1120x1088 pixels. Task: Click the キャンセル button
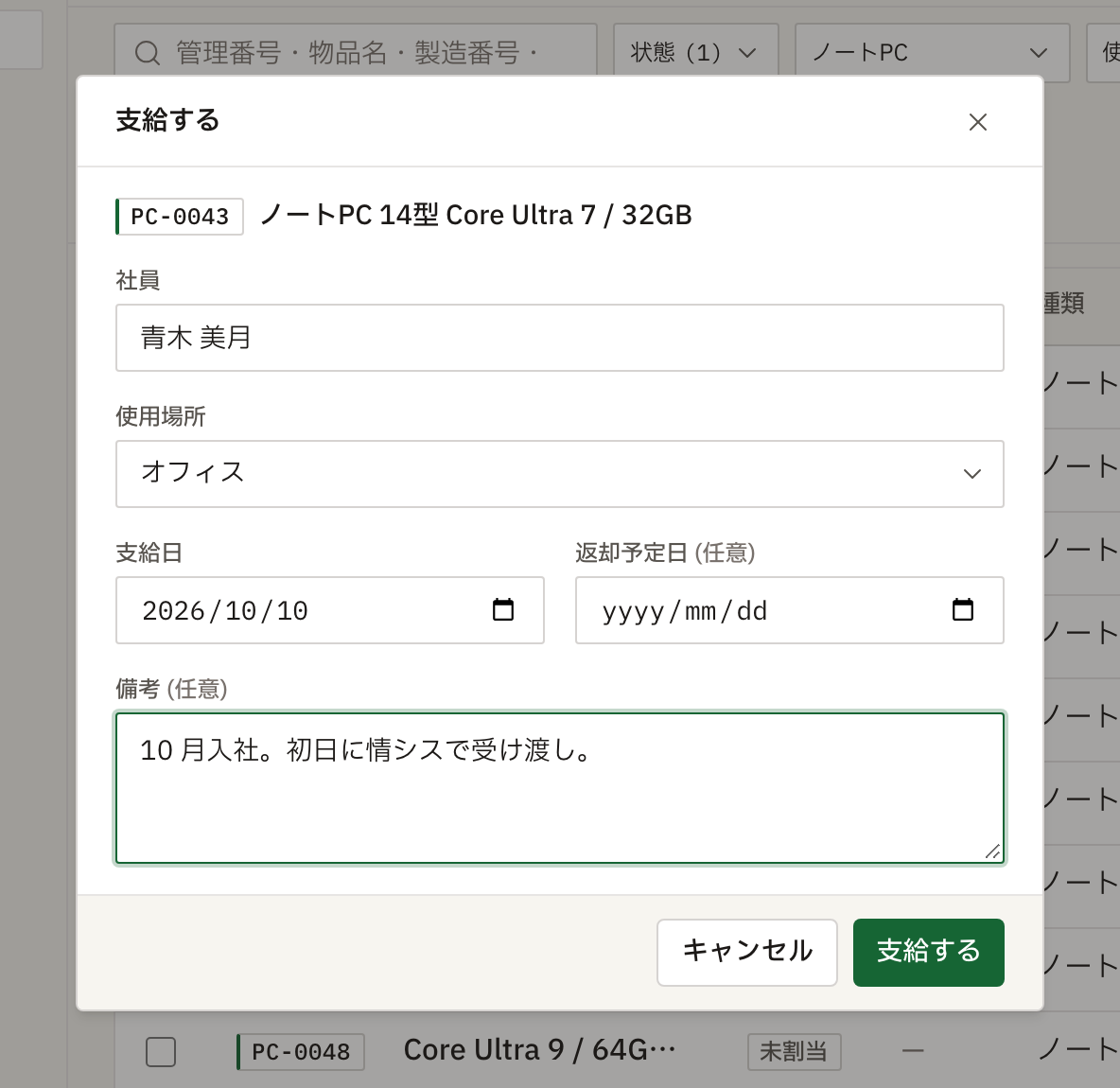[746, 952]
